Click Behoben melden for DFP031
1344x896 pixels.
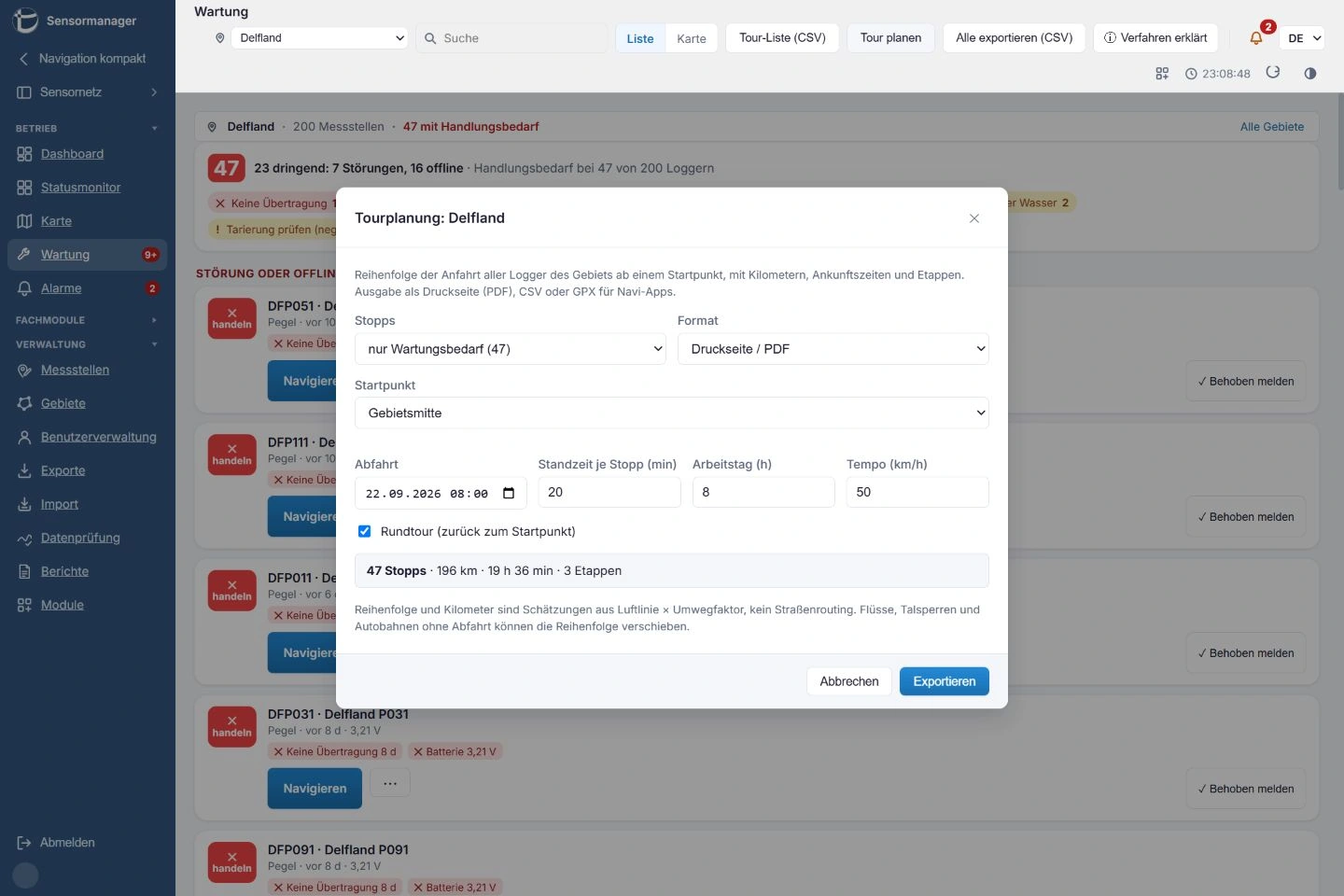(x=1246, y=789)
